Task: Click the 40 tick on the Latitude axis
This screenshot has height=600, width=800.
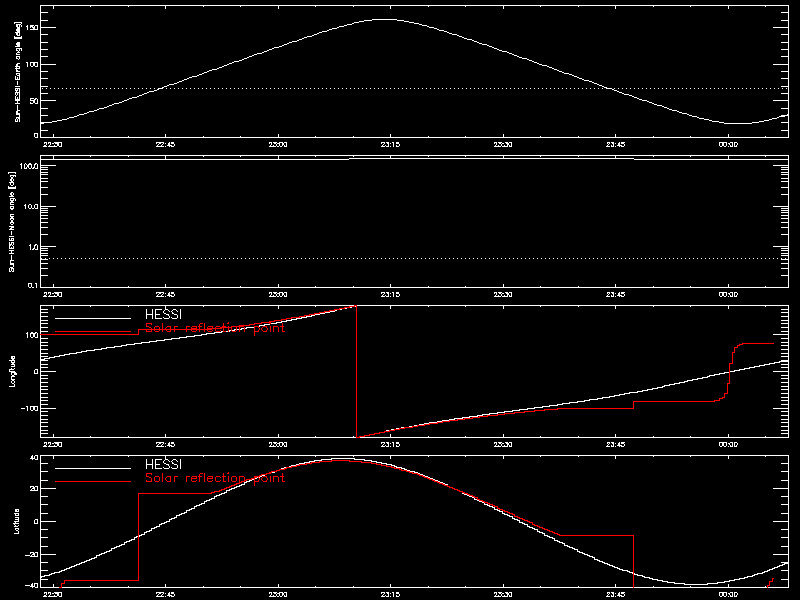Action: (34, 458)
